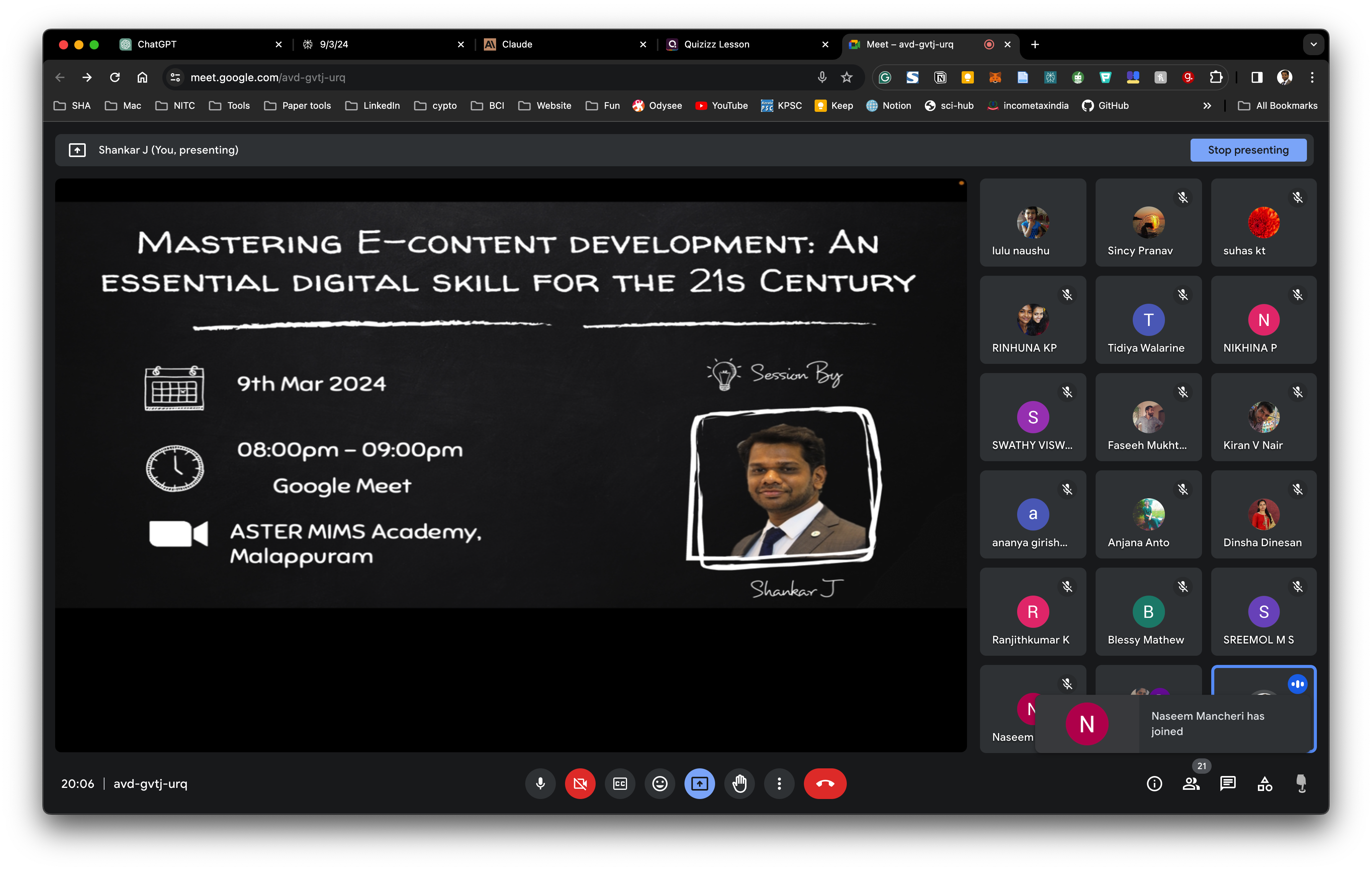View site information icon in address bar
The height and width of the screenshot is (871, 1372).
(x=175, y=77)
